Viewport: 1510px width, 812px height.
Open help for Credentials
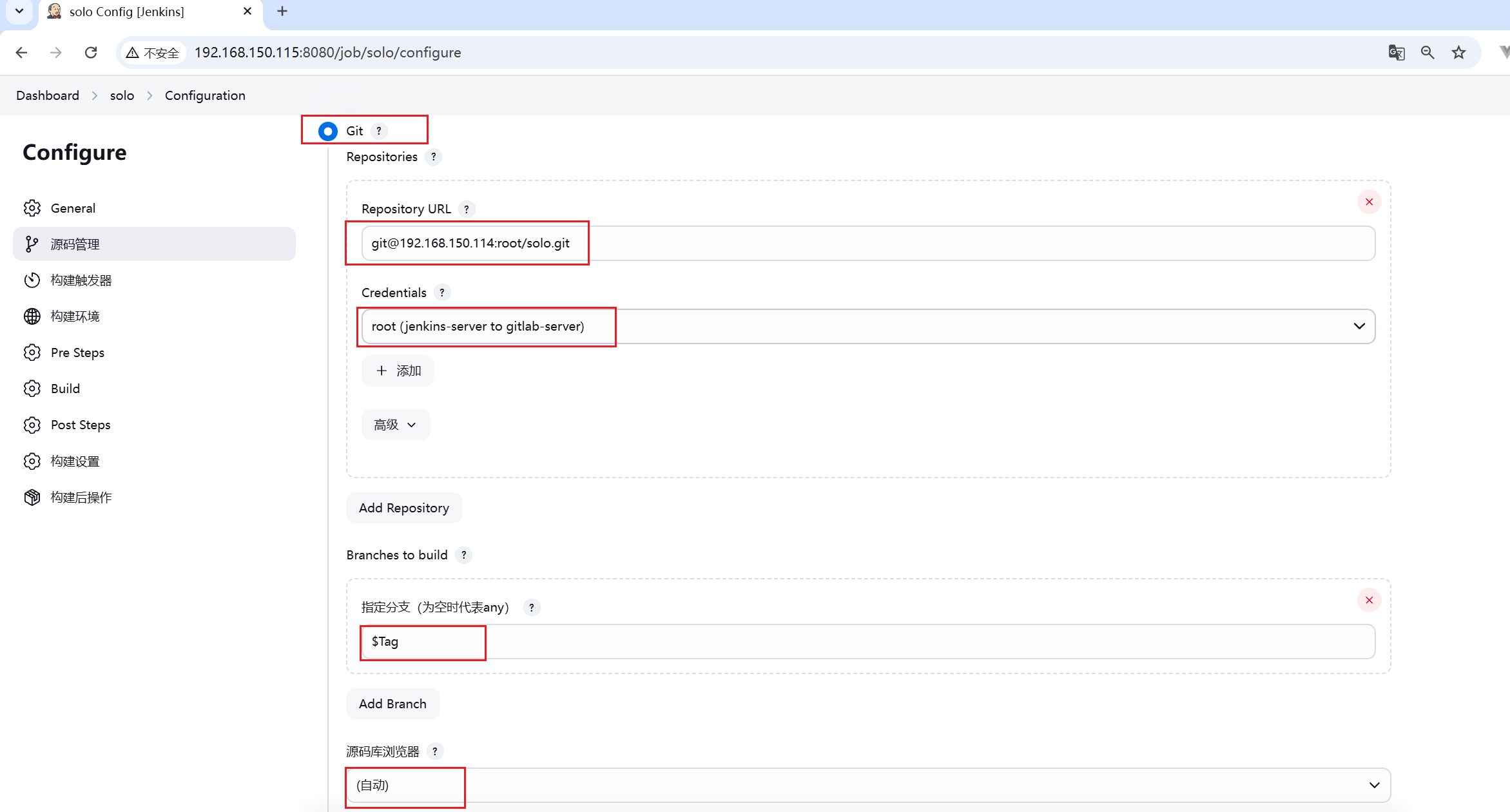442,293
